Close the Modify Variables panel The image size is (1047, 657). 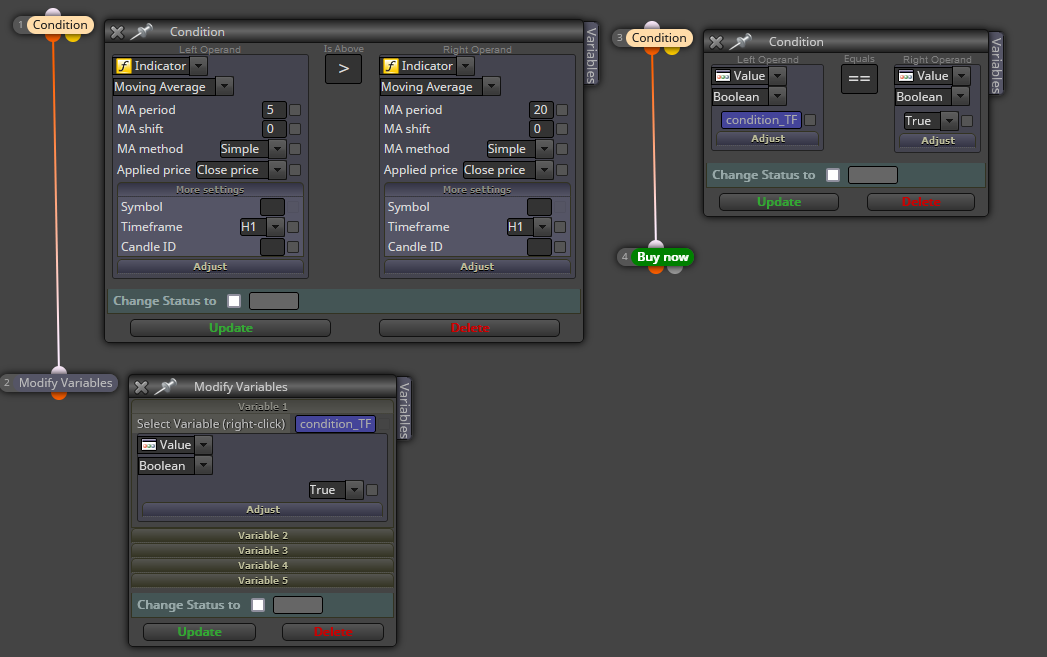point(141,387)
